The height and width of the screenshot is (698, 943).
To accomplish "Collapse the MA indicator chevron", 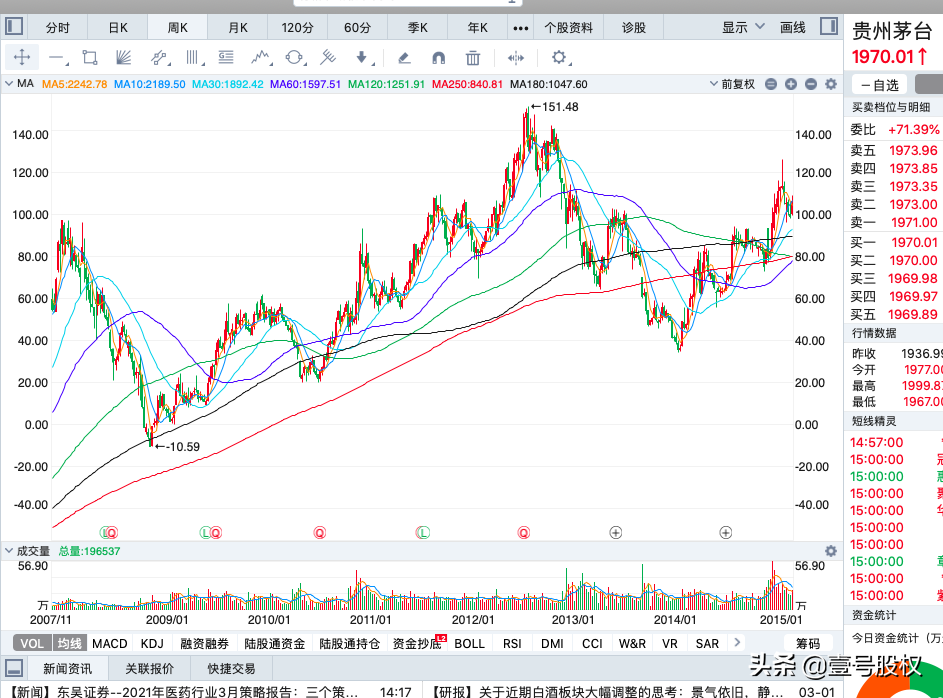I will (11, 85).
